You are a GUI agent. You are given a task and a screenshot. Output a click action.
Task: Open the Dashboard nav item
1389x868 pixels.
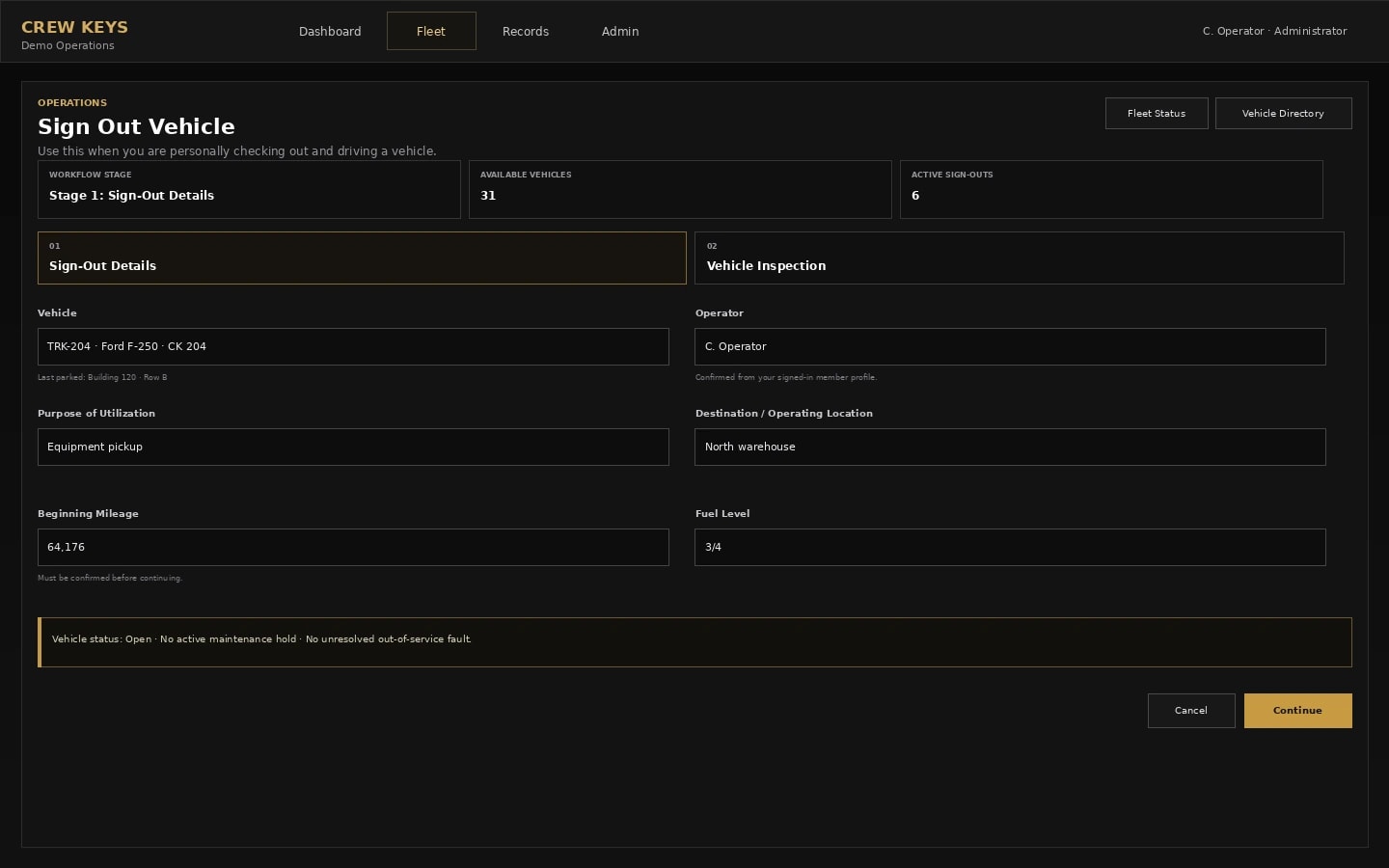(330, 31)
